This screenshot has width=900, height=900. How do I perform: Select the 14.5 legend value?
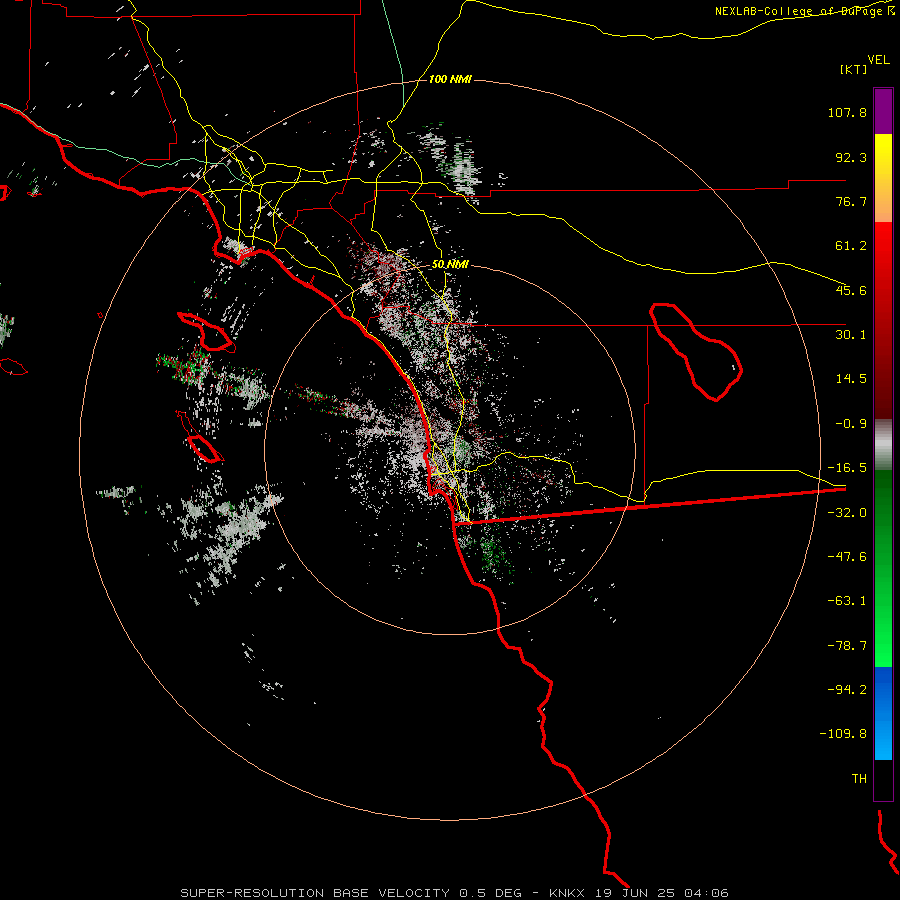851,379
